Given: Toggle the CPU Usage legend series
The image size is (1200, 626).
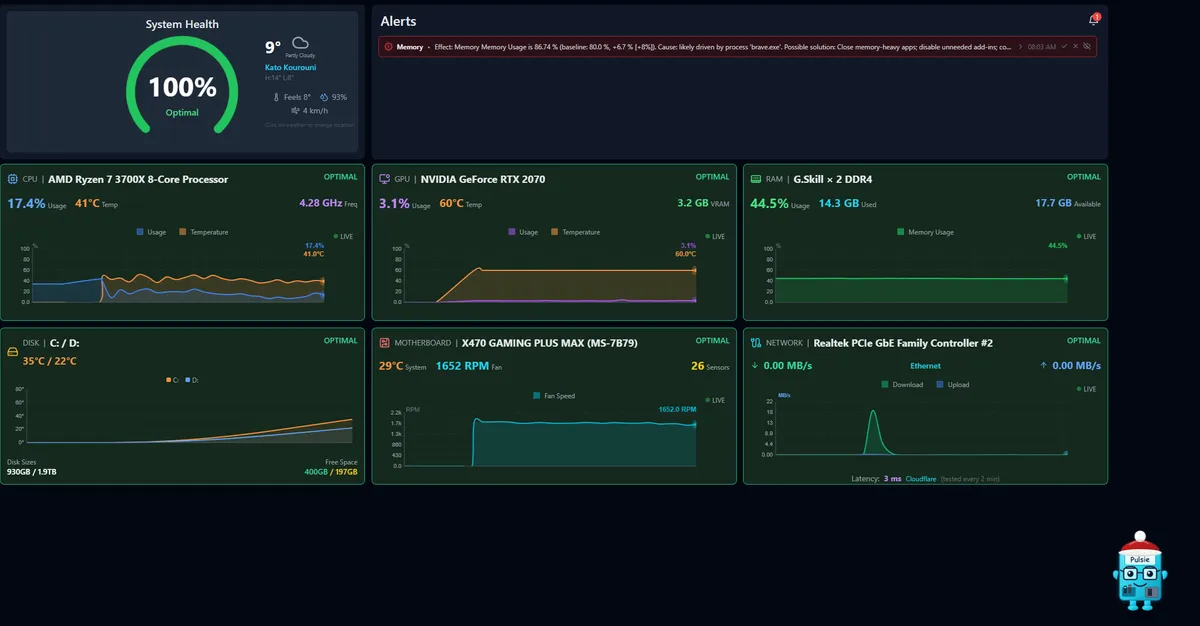Looking at the screenshot, I should [150, 232].
